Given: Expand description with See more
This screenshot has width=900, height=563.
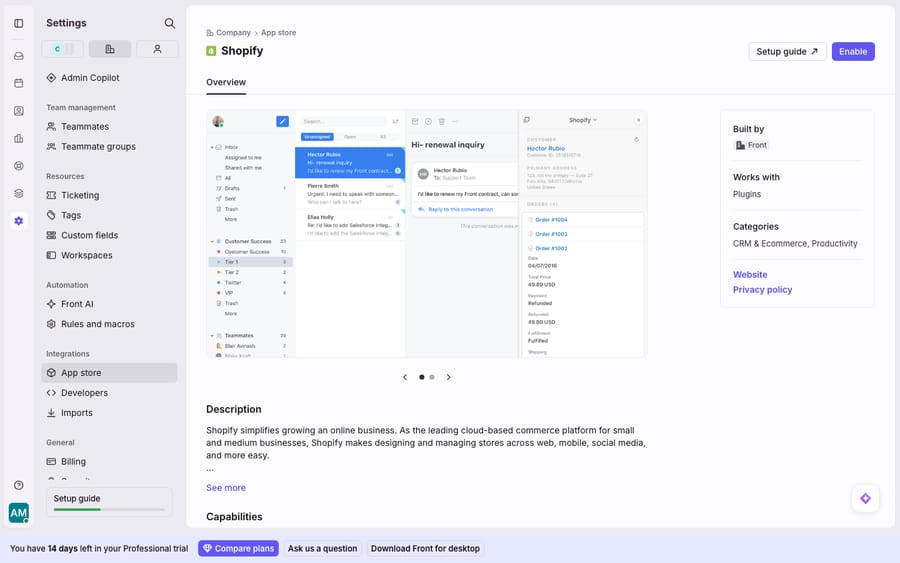Looking at the screenshot, I should pos(226,488).
